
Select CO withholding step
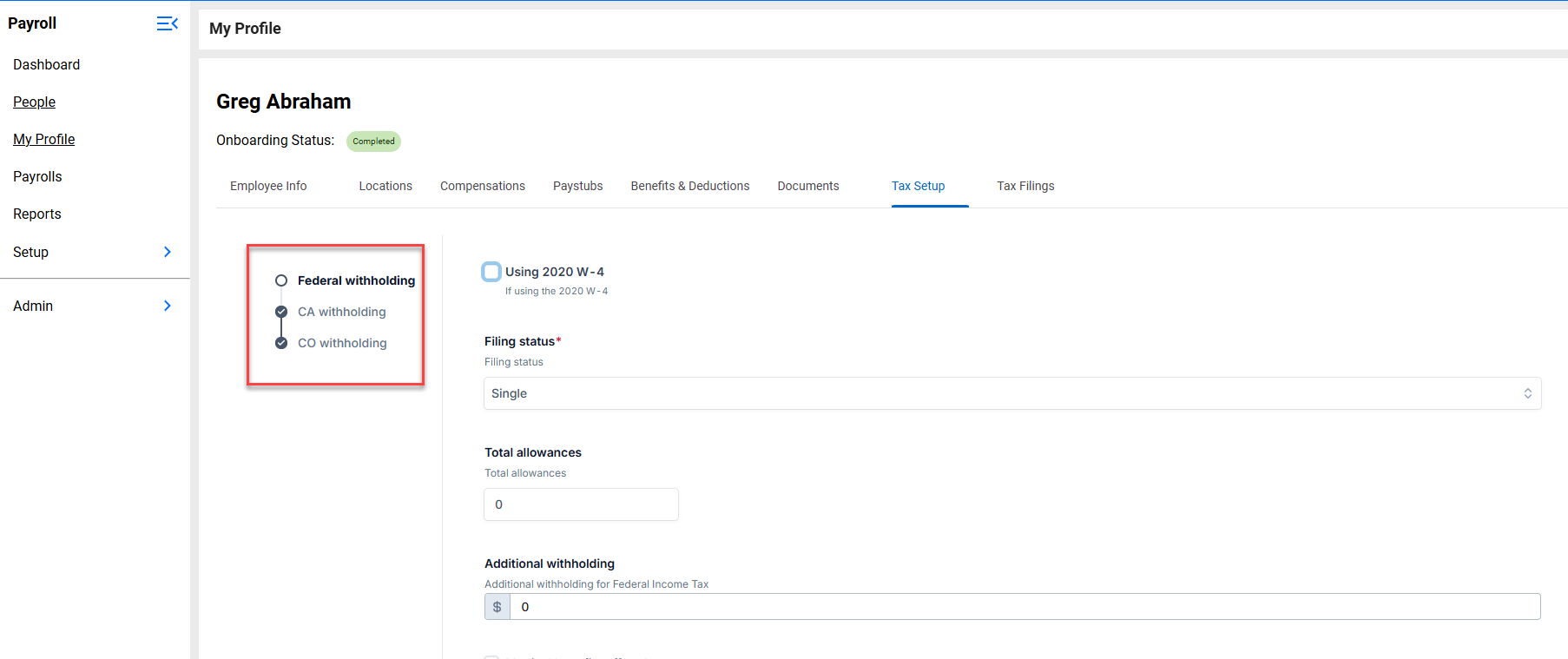pyautogui.click(x=342, y=343)
